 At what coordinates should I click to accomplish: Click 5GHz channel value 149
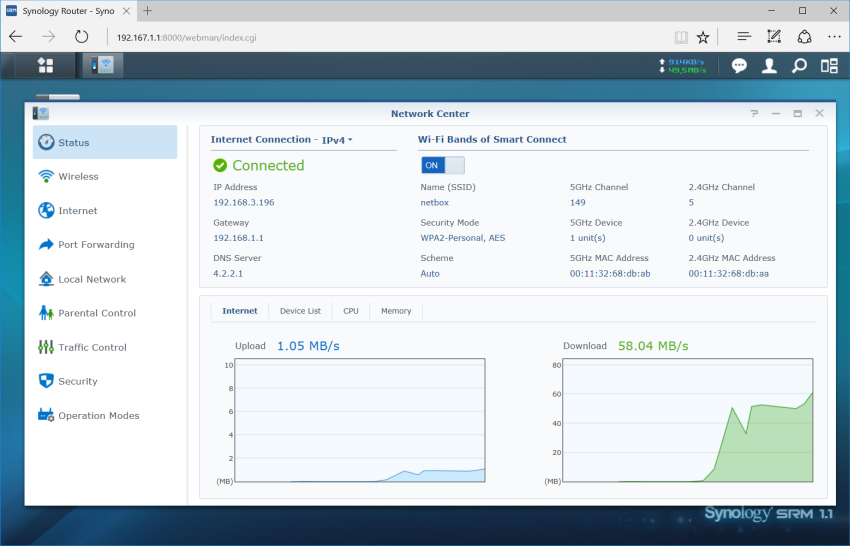(577, 202)
